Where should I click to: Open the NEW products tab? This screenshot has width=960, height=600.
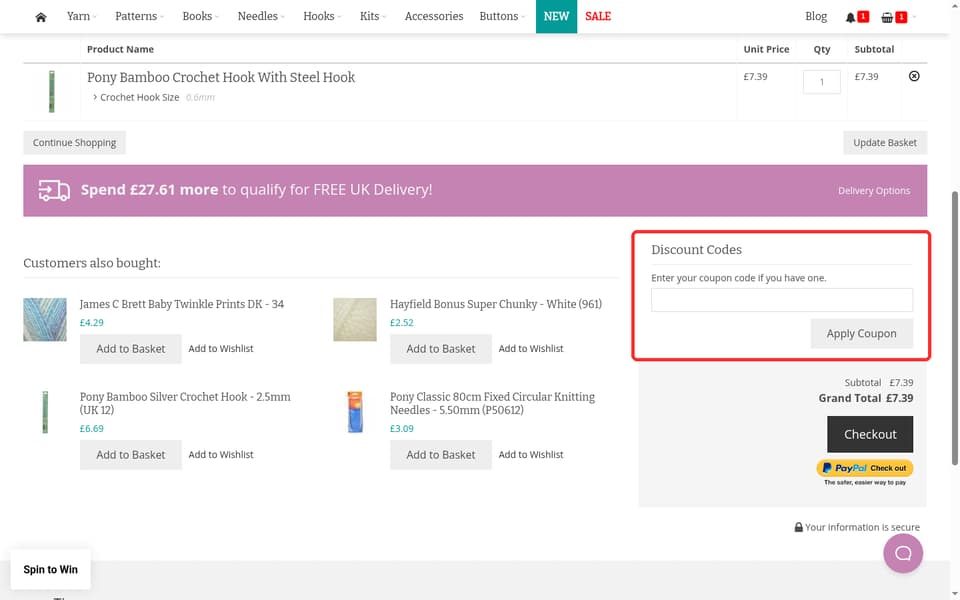tap(557, 17)
